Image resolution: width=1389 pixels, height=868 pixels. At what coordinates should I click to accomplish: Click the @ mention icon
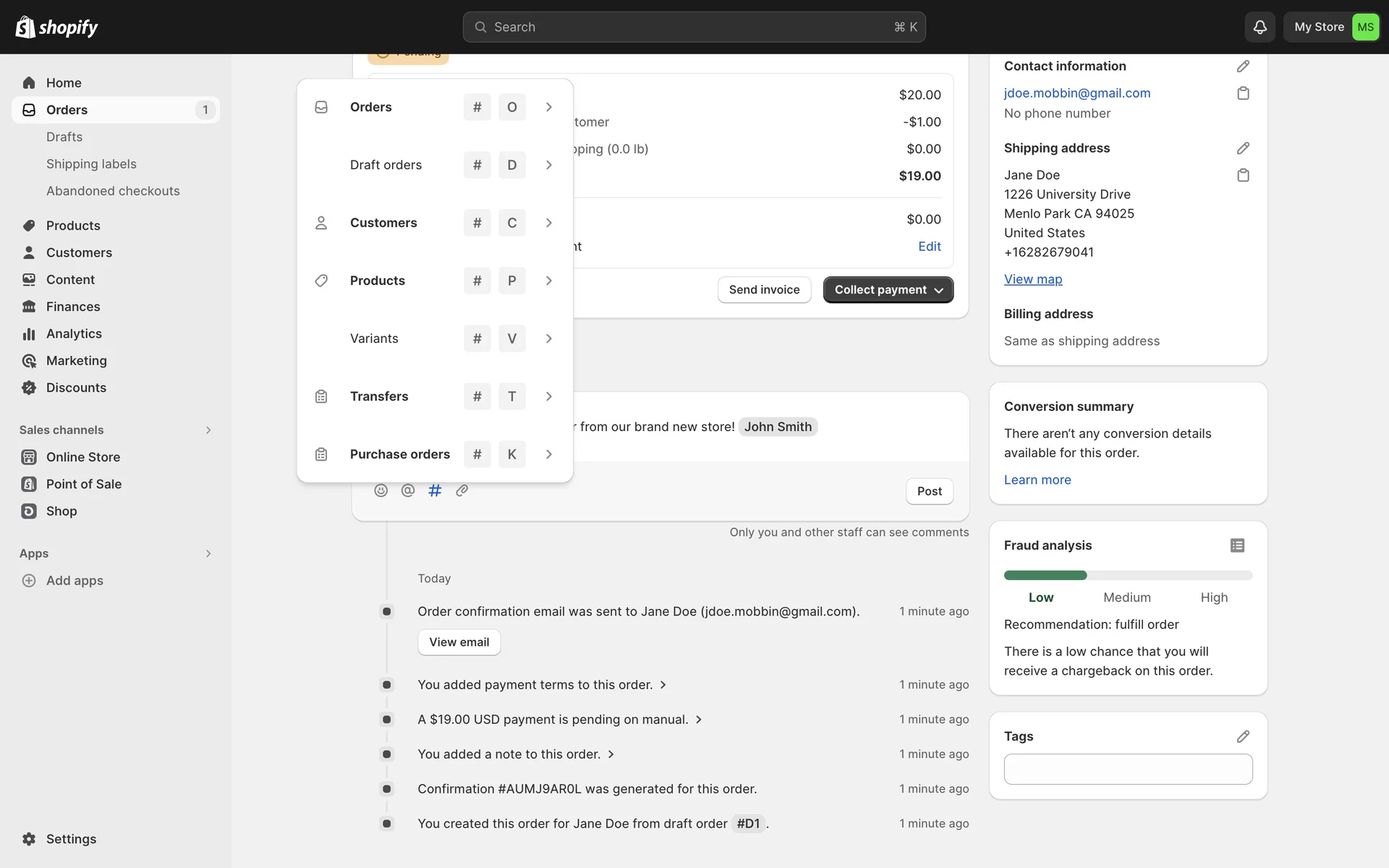pyautogui.click(x=408, y=490)
